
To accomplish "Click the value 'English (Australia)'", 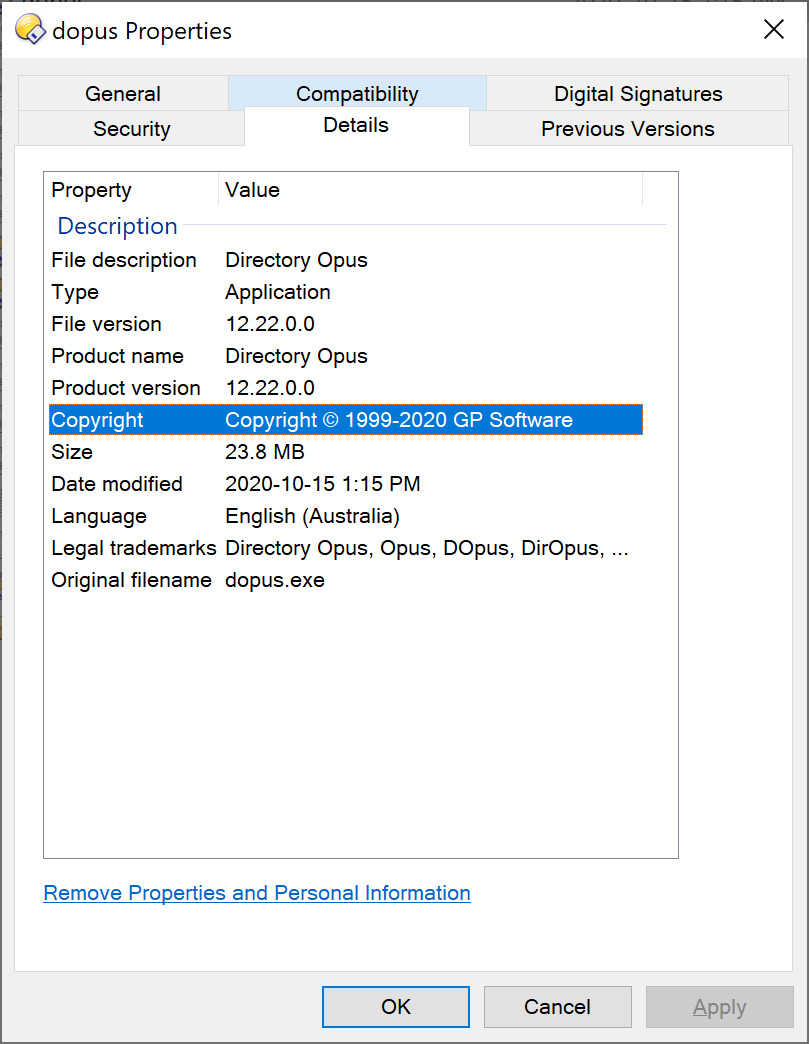I will 312,516.
